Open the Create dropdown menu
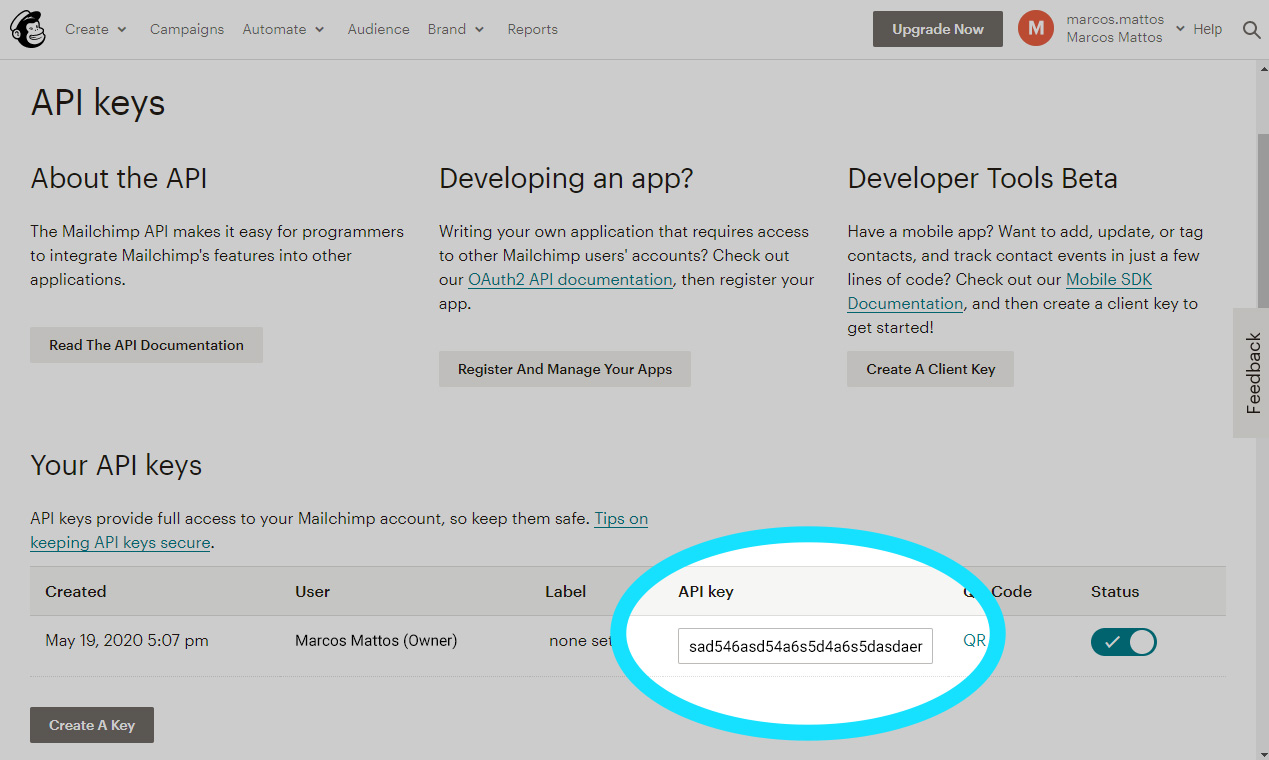This screenshot has width=1269, height=760. 96,29
